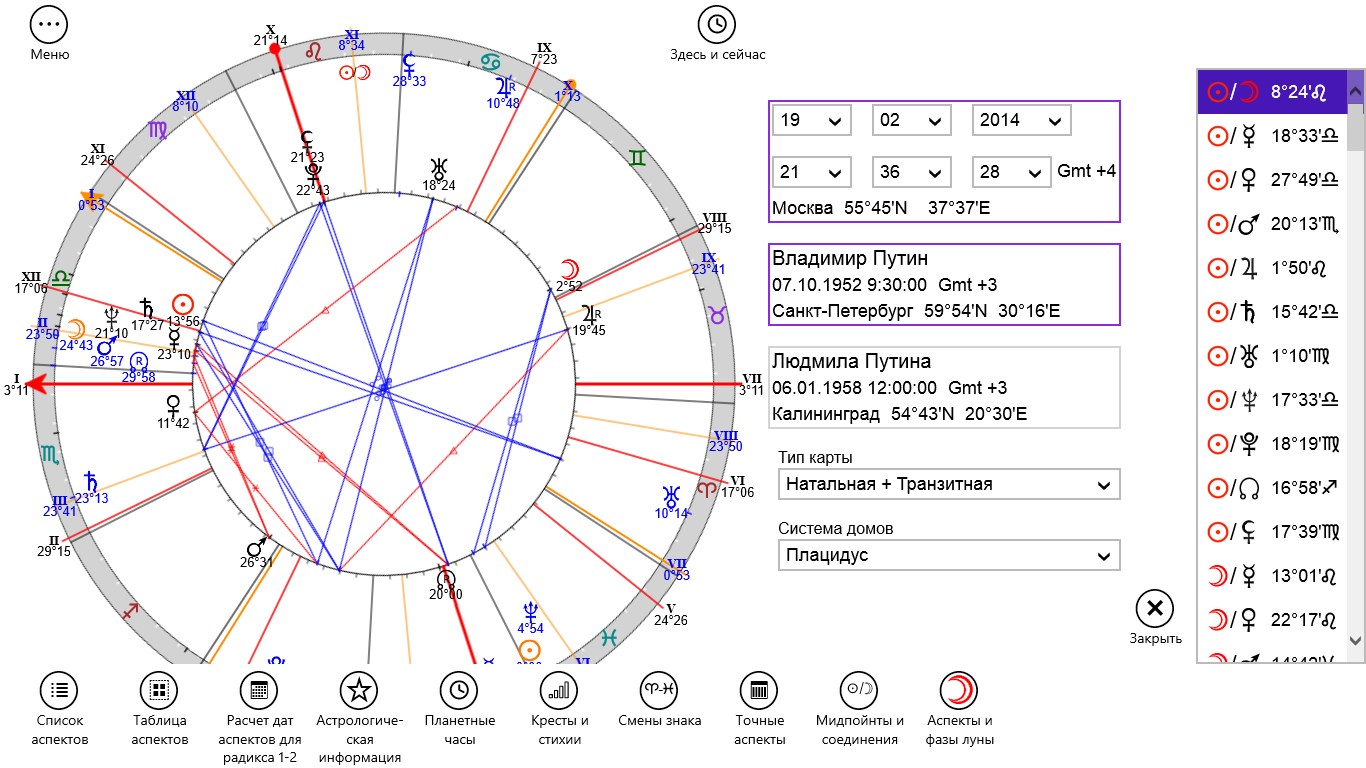
Task: Open Расчет дат аспектов calculator icon
Action: pos(259,691)
